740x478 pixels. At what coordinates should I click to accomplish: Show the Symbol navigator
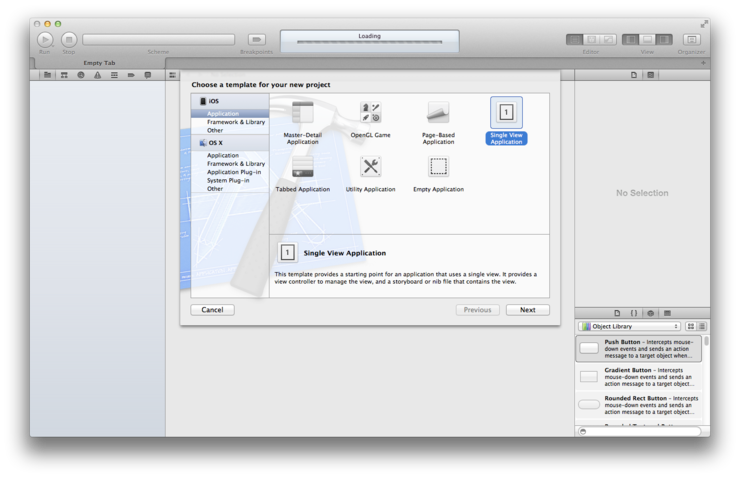pos(64,75)
